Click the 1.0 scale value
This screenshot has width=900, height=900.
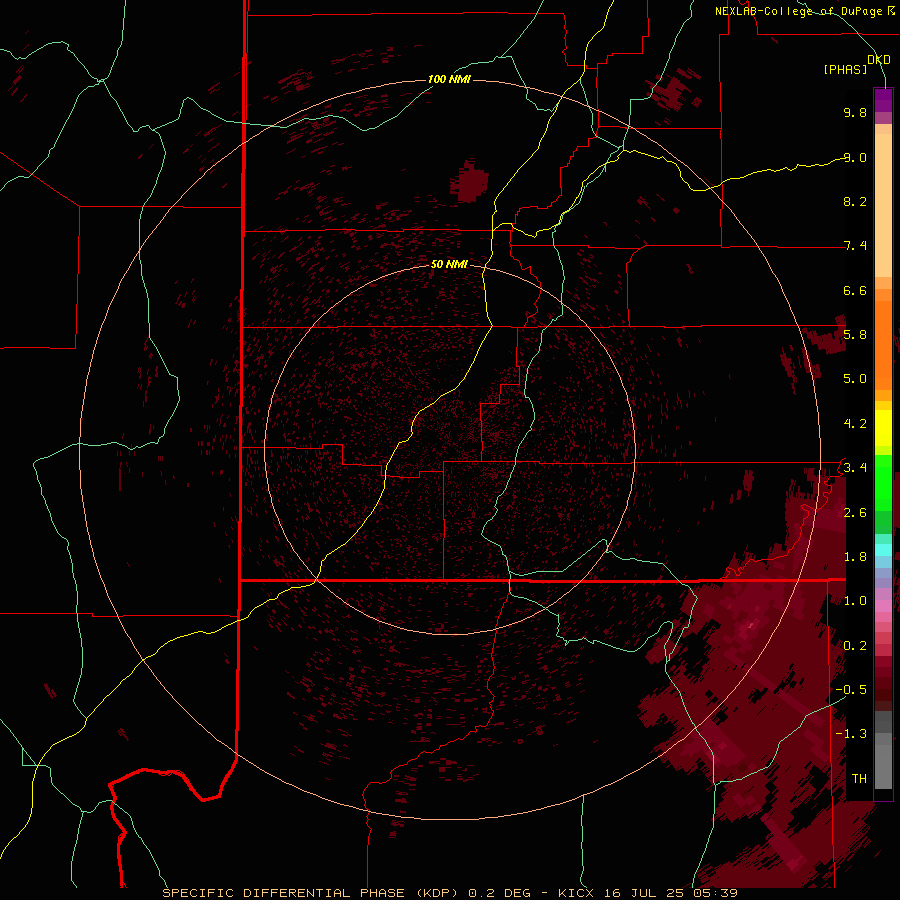click(855, 601)
